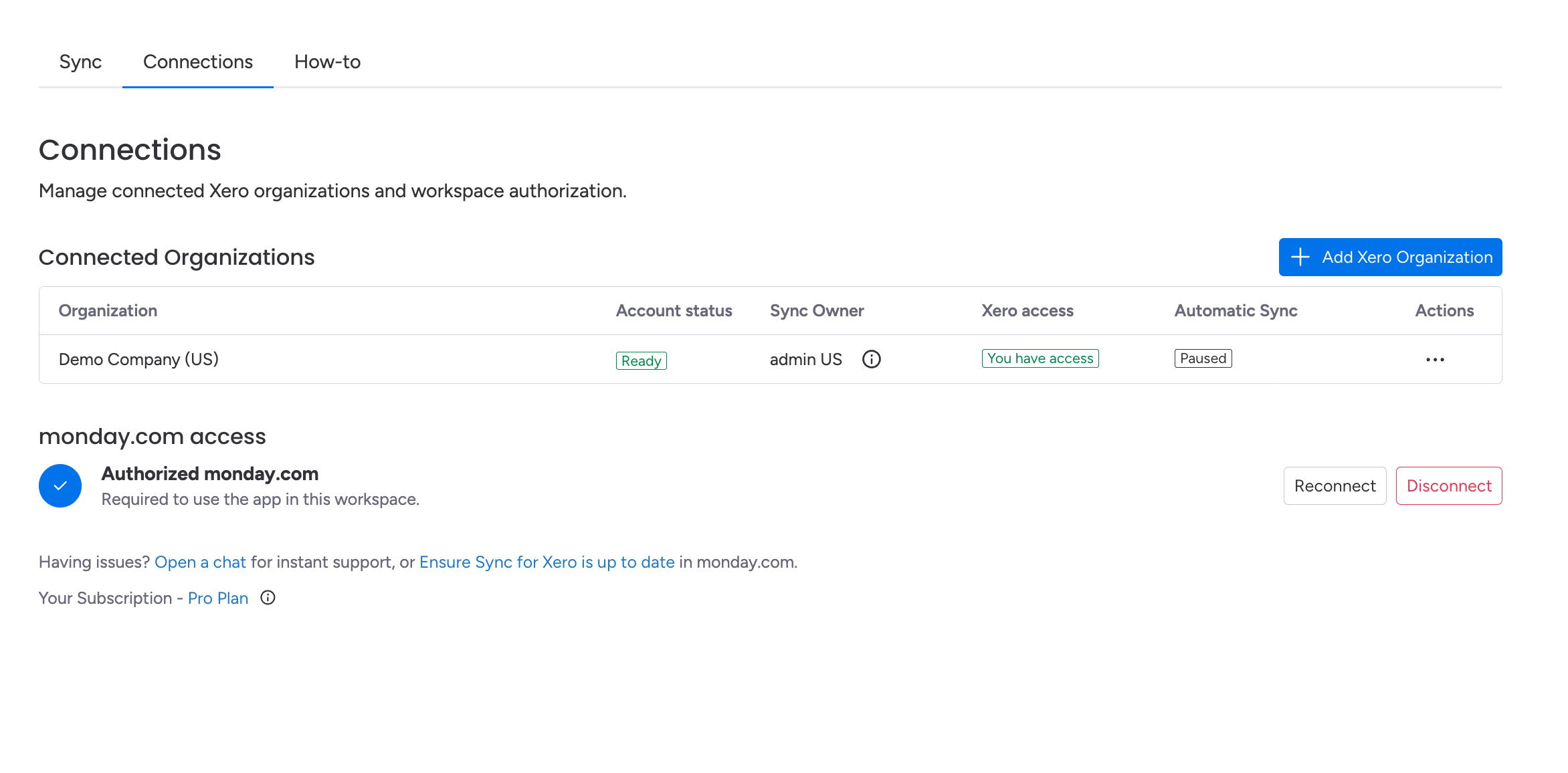The width and height of the screenshot is (1568, 773).
Task: Select the Connections tab
Action: click(x=198, y=62)
